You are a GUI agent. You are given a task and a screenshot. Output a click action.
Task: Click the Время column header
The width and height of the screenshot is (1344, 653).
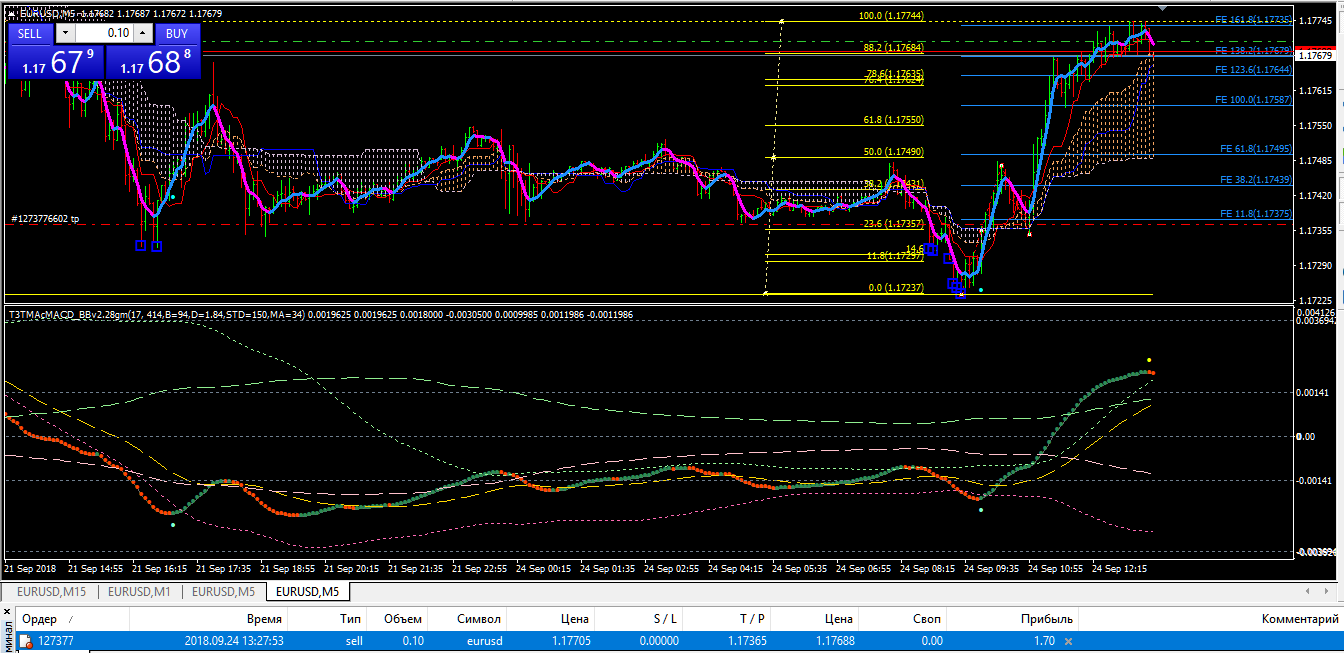pos(264,619)
